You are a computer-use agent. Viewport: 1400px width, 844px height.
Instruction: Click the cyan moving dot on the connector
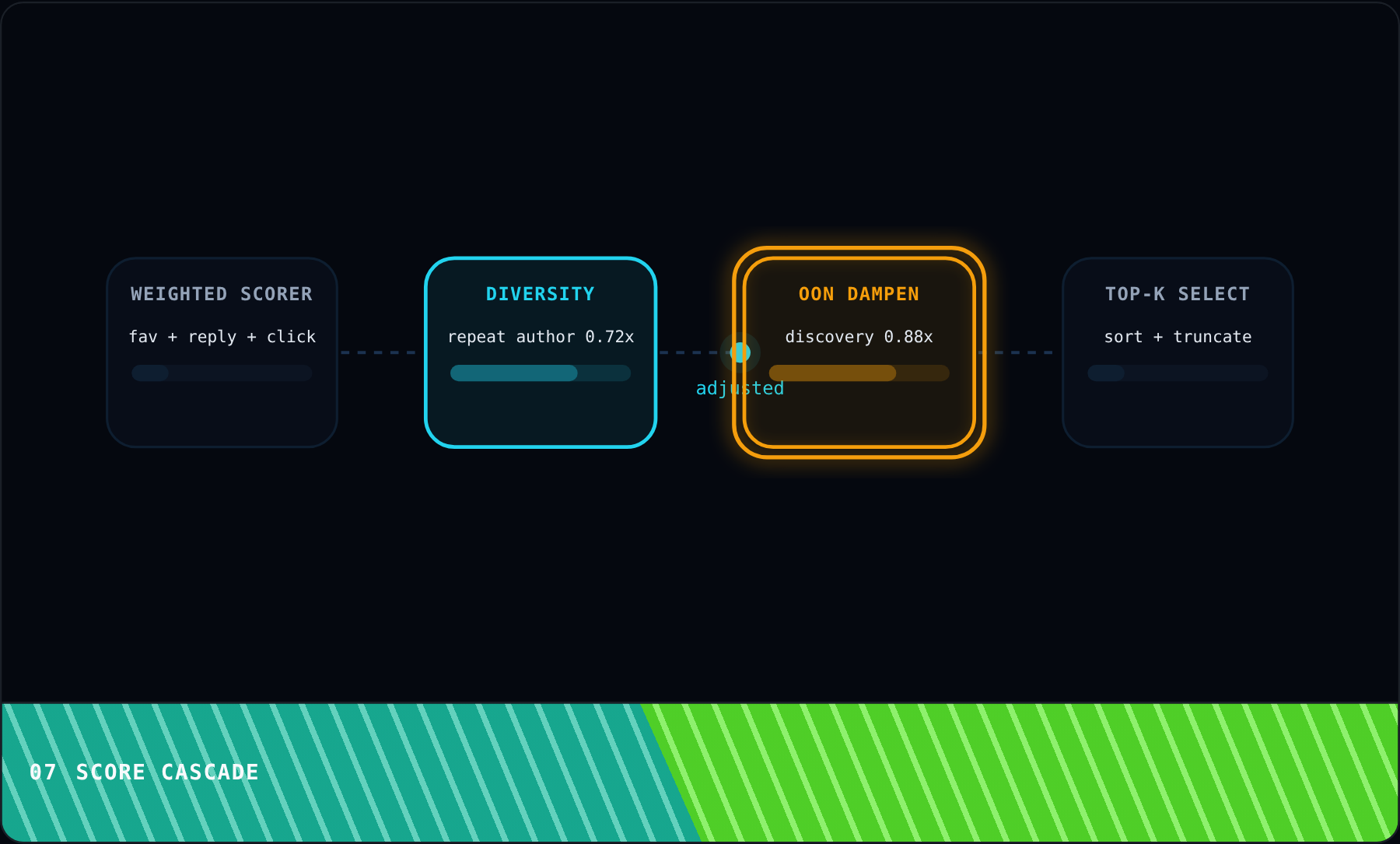740,352
